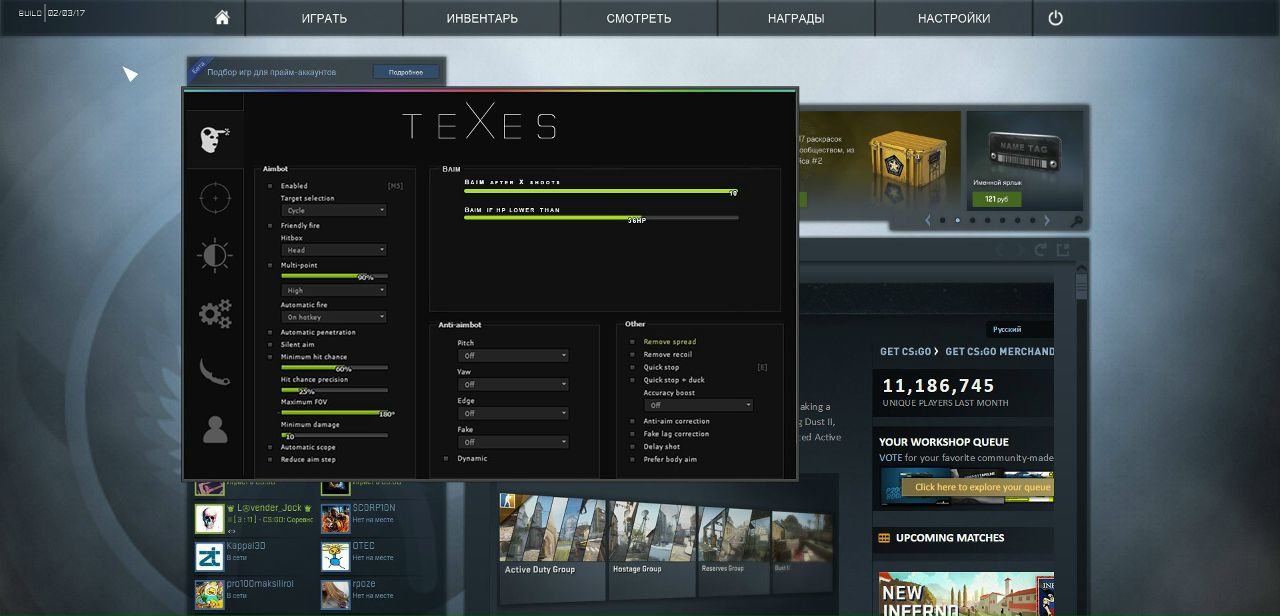1280x616 pixels.
Task: Go to next store carousel page arrow
Action: (1047, 220)
